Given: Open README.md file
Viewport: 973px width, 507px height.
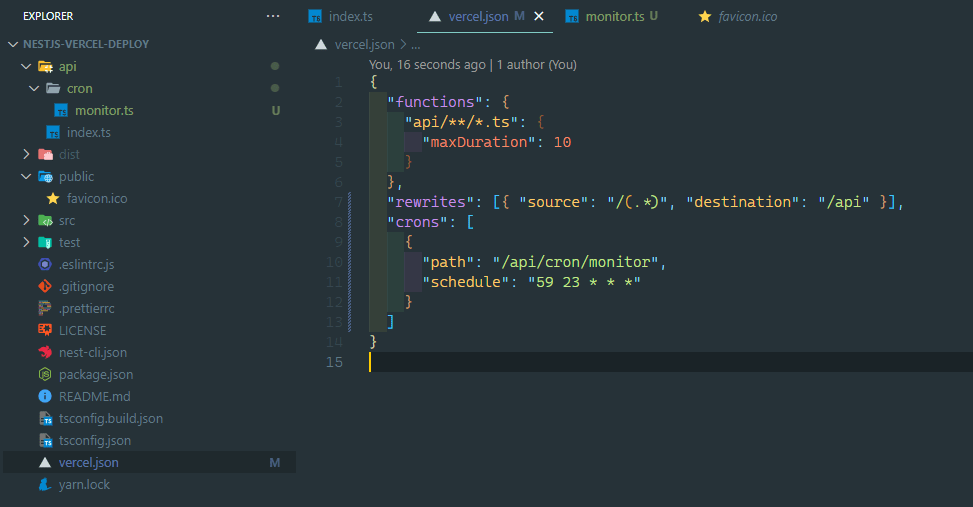Looking at the screenshot, I should 94,396.
